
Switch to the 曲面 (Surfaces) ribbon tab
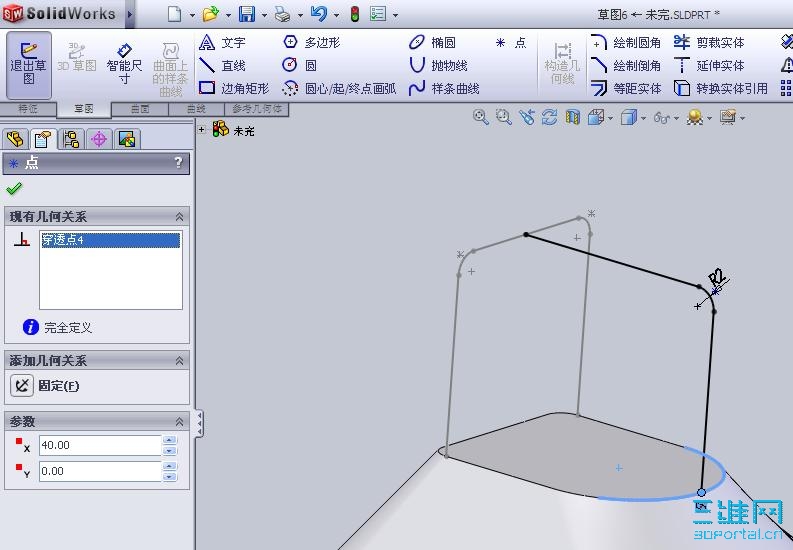click(x=140, y=109)
